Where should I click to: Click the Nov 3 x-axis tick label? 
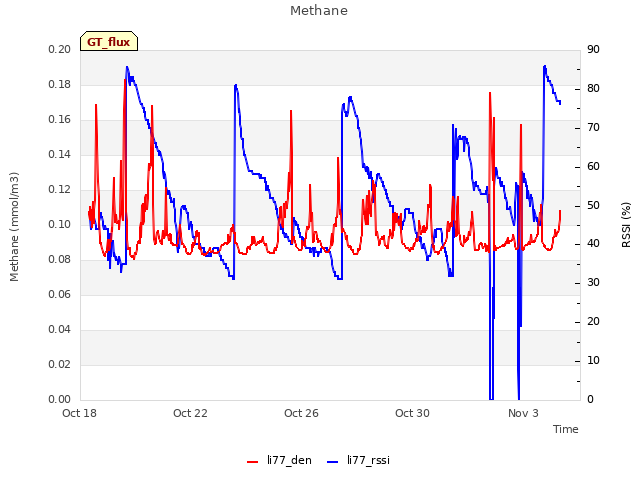[523, 413]
